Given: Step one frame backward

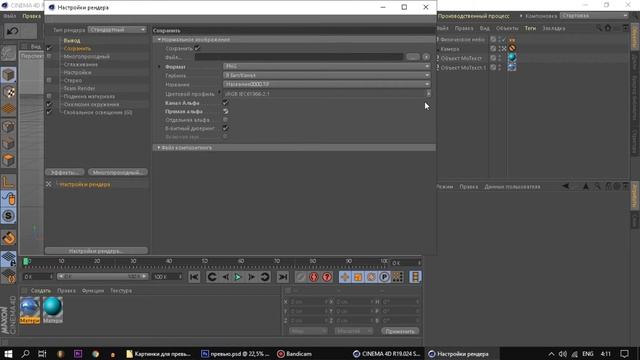Looking at the screenshot, I should click(x=225, y=277).
